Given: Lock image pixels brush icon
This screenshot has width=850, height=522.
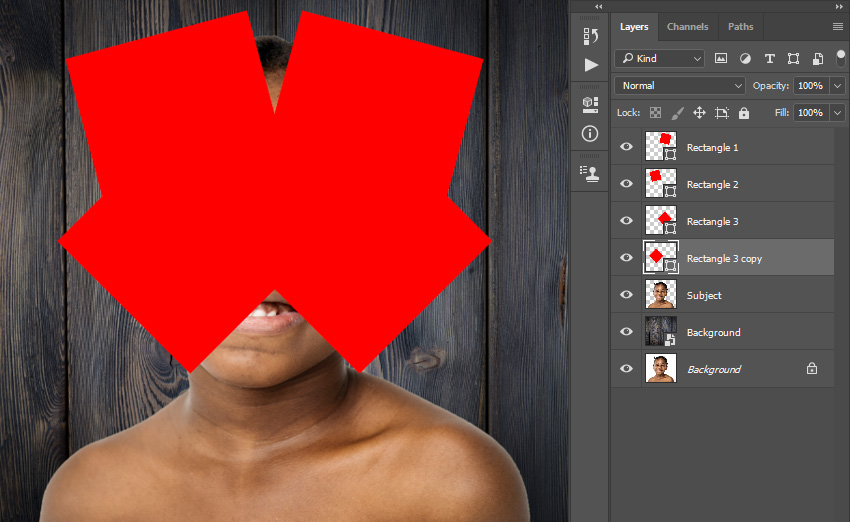Looking at the screenshot, I should click(x=678, y=113).
